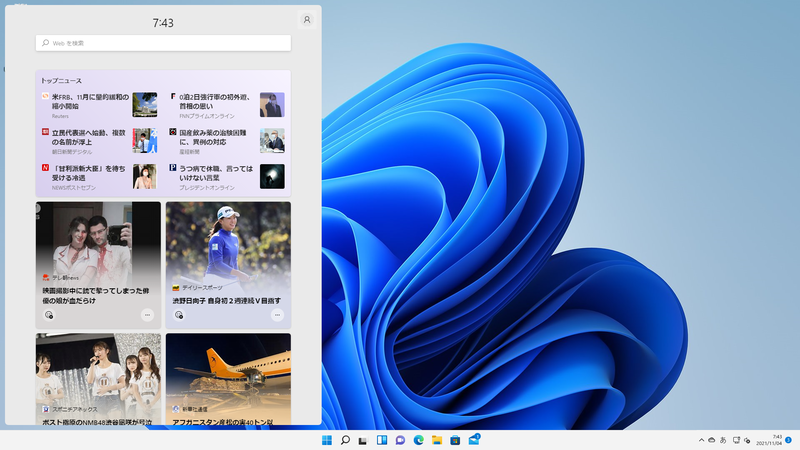Open 新華社通信 airplane card
The image size is (800, 450).
tap(229, 379)
